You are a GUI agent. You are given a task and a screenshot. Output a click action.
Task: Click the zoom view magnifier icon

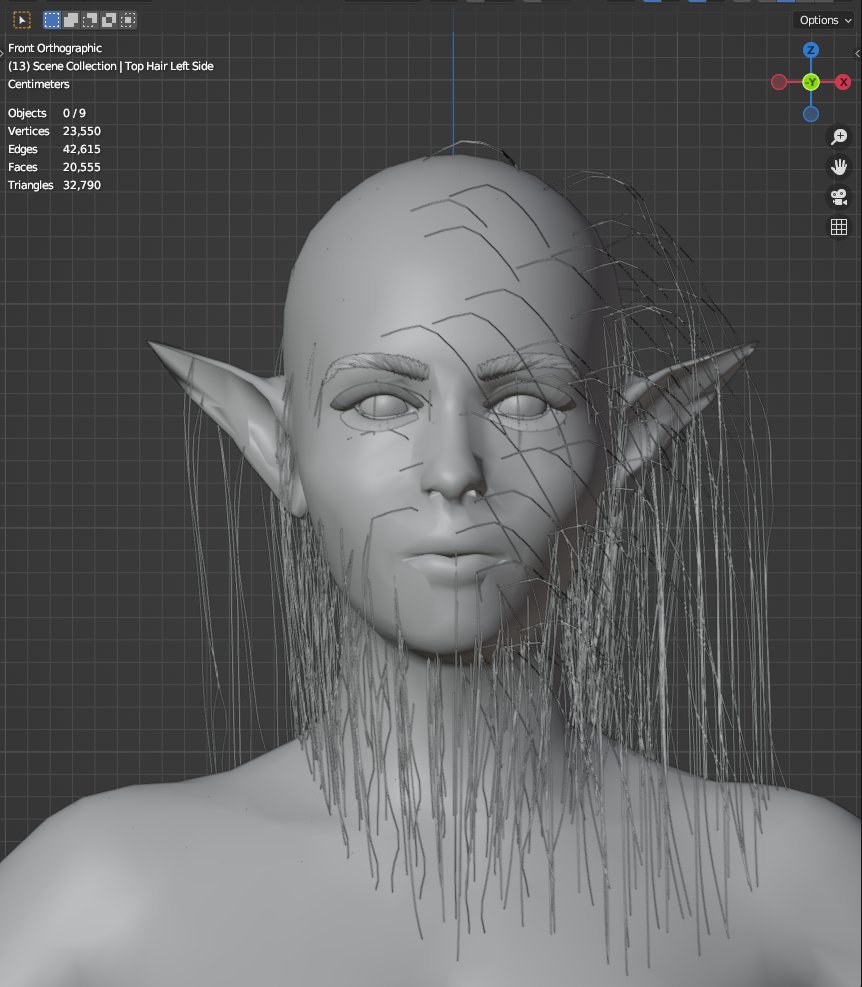839,137
